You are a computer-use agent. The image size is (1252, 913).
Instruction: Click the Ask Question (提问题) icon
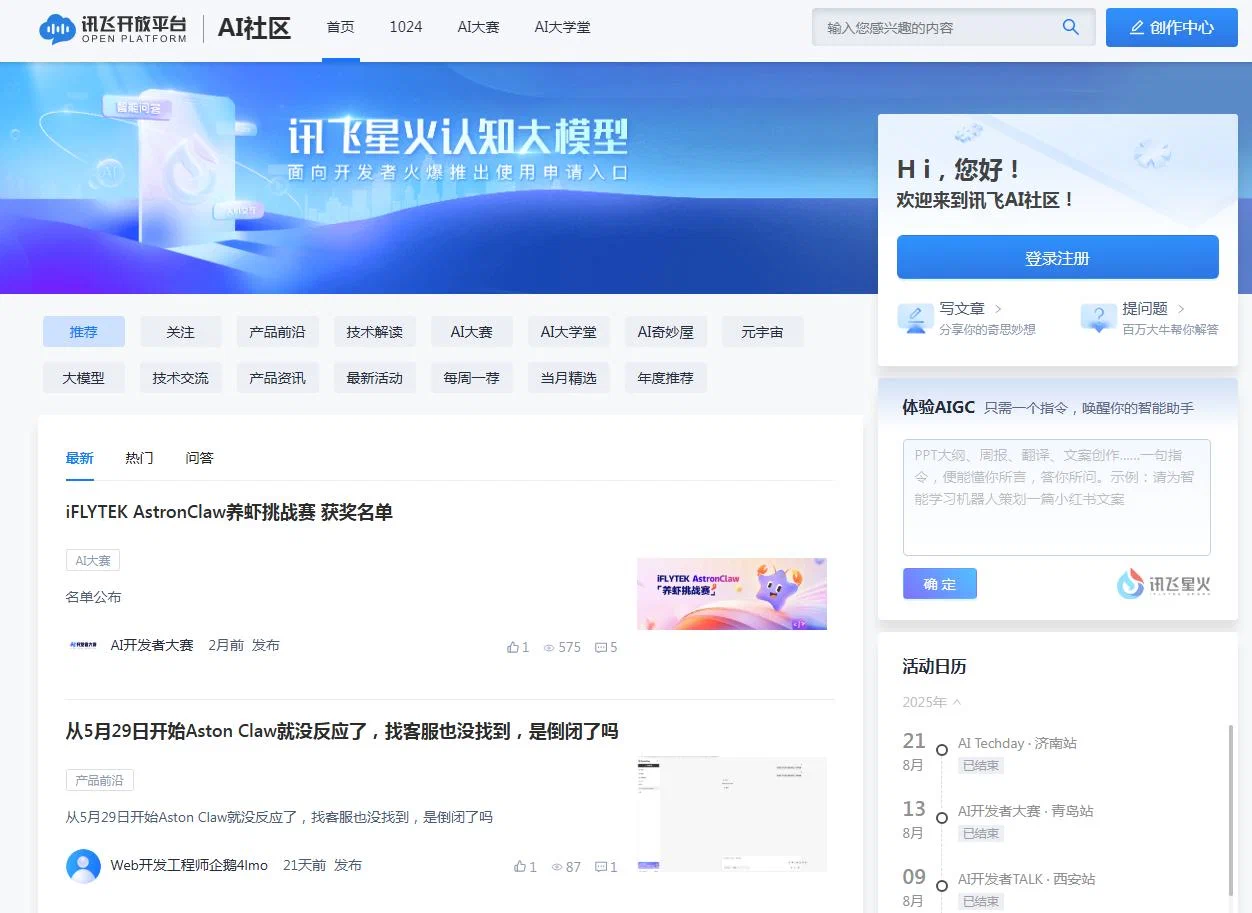click(x=1098, y=319)
